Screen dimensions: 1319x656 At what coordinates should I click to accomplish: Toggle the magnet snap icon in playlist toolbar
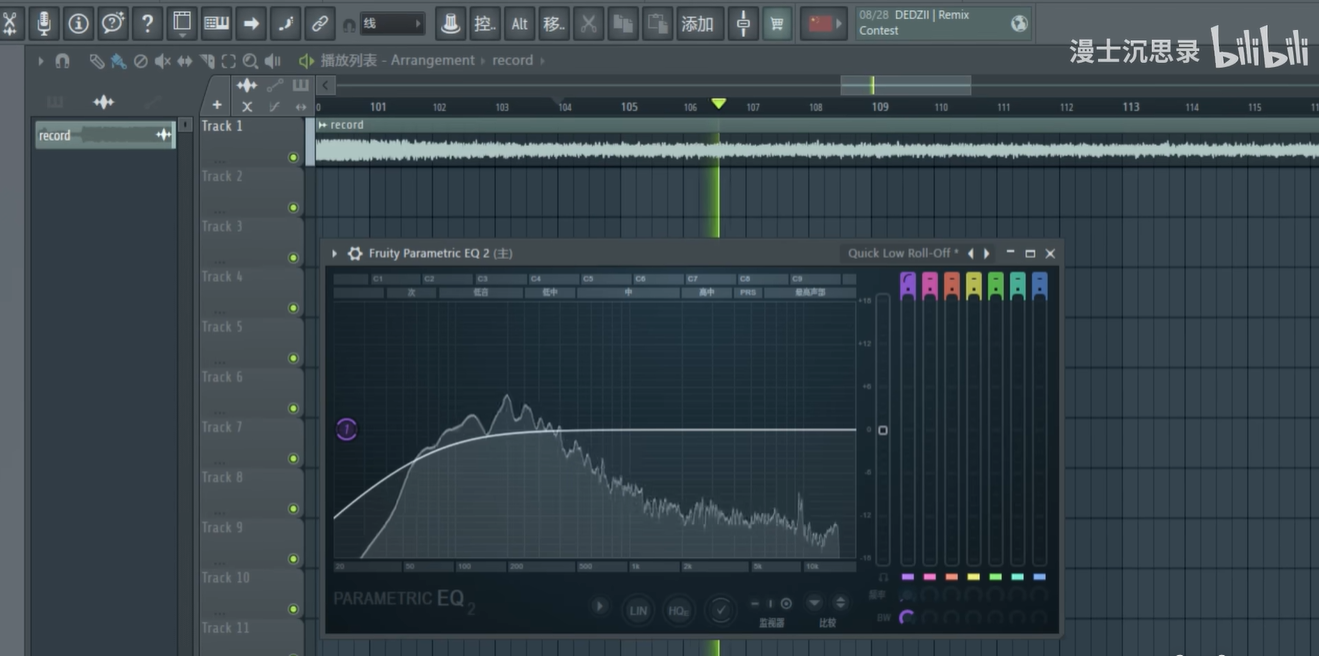(x=62, y=61)
